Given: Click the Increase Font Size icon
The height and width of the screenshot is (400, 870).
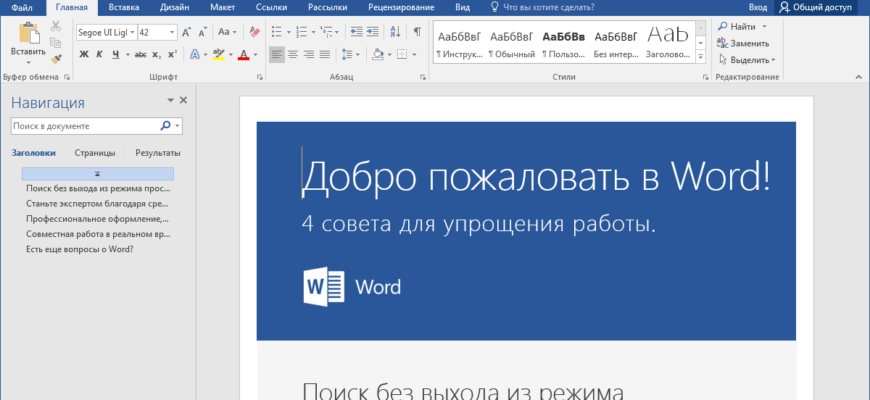Looking at the screenshot, I should click(188, 32).
